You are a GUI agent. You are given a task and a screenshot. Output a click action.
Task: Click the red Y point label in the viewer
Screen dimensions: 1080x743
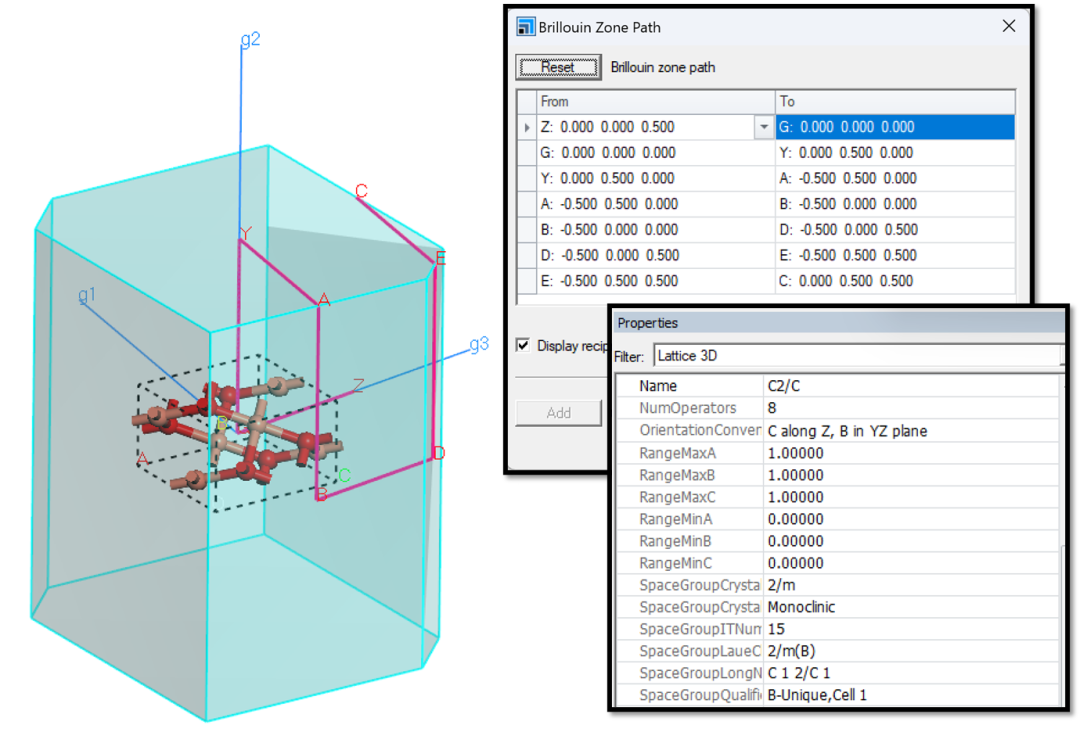pyautogui.click(x=246, y=233)
